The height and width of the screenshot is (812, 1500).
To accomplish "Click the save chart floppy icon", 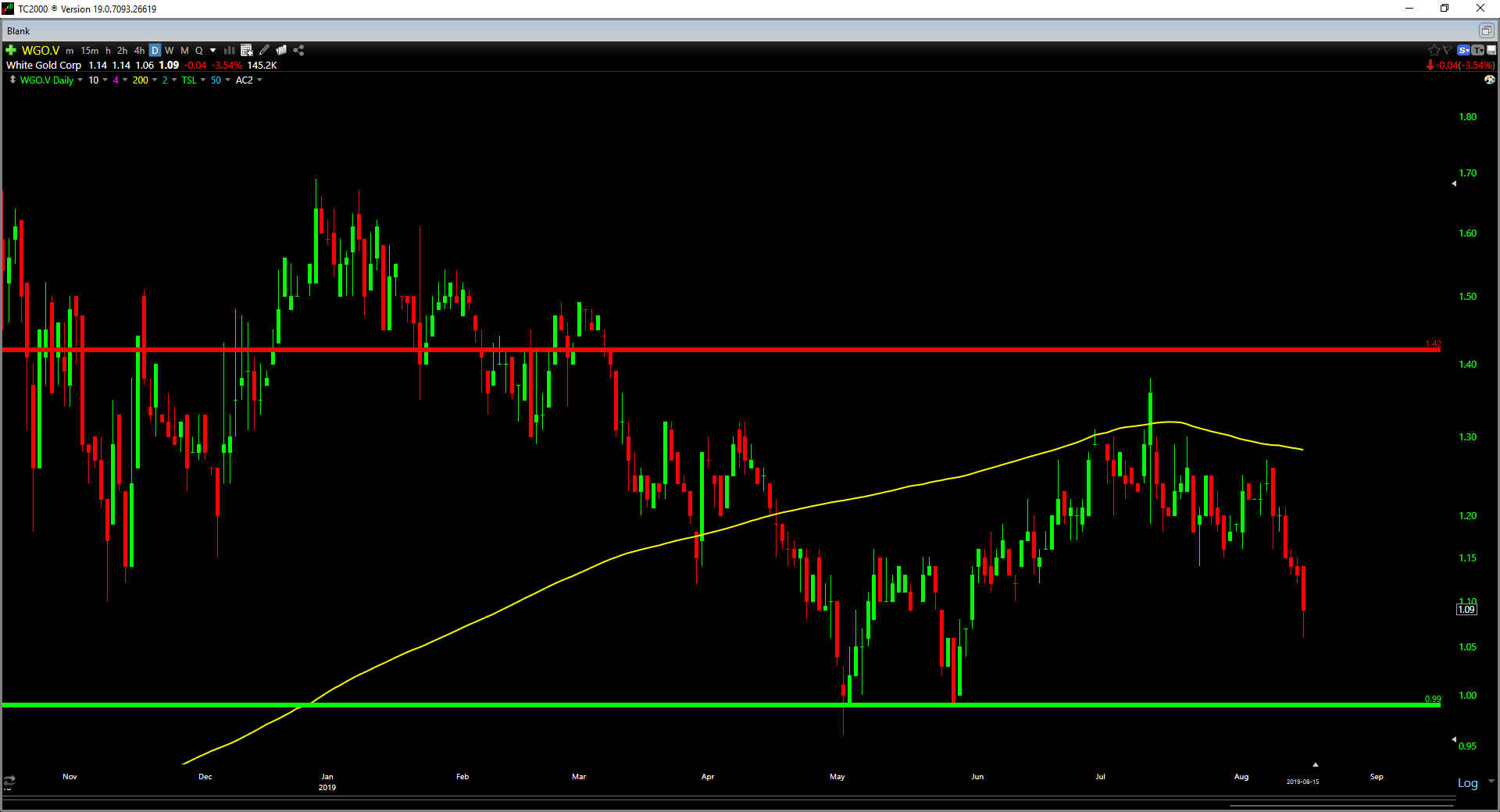I will (x=1491, y=50).
